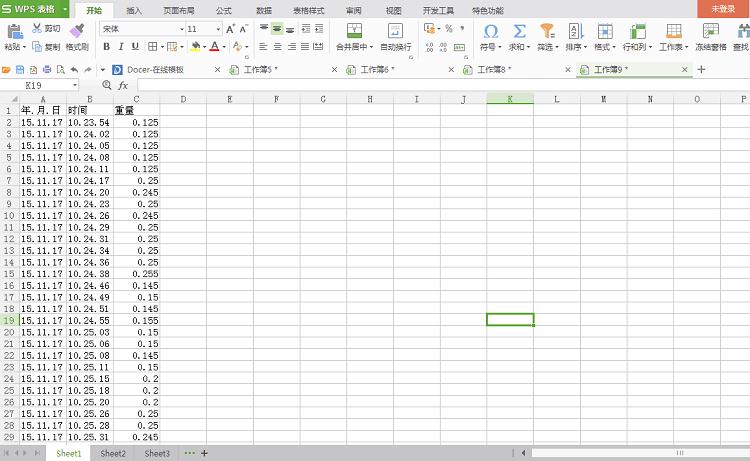The width and height of the screenshot is (750, 461).
Task: Click the Wrap Text (自动换行) button
Action: pyautogui.click(x=395, y=31)
